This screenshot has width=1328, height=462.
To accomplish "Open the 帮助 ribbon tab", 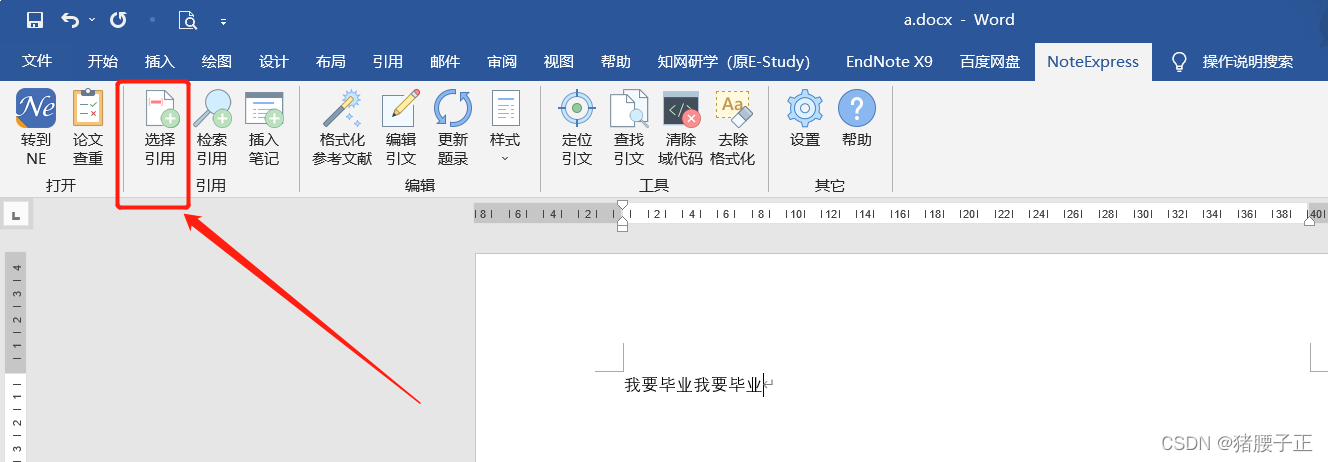I will (x=616, y=61).
